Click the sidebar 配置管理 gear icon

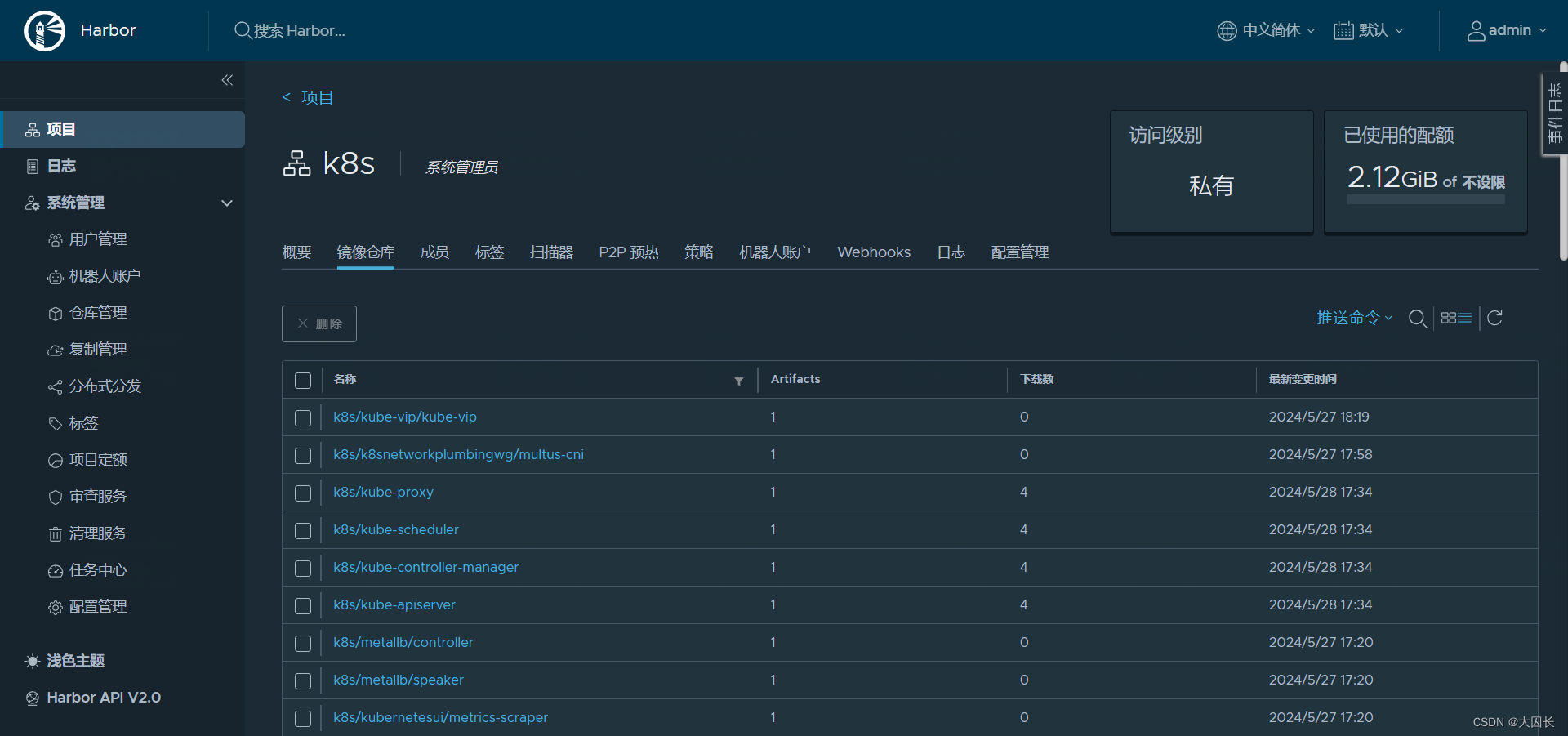point(56,608)
